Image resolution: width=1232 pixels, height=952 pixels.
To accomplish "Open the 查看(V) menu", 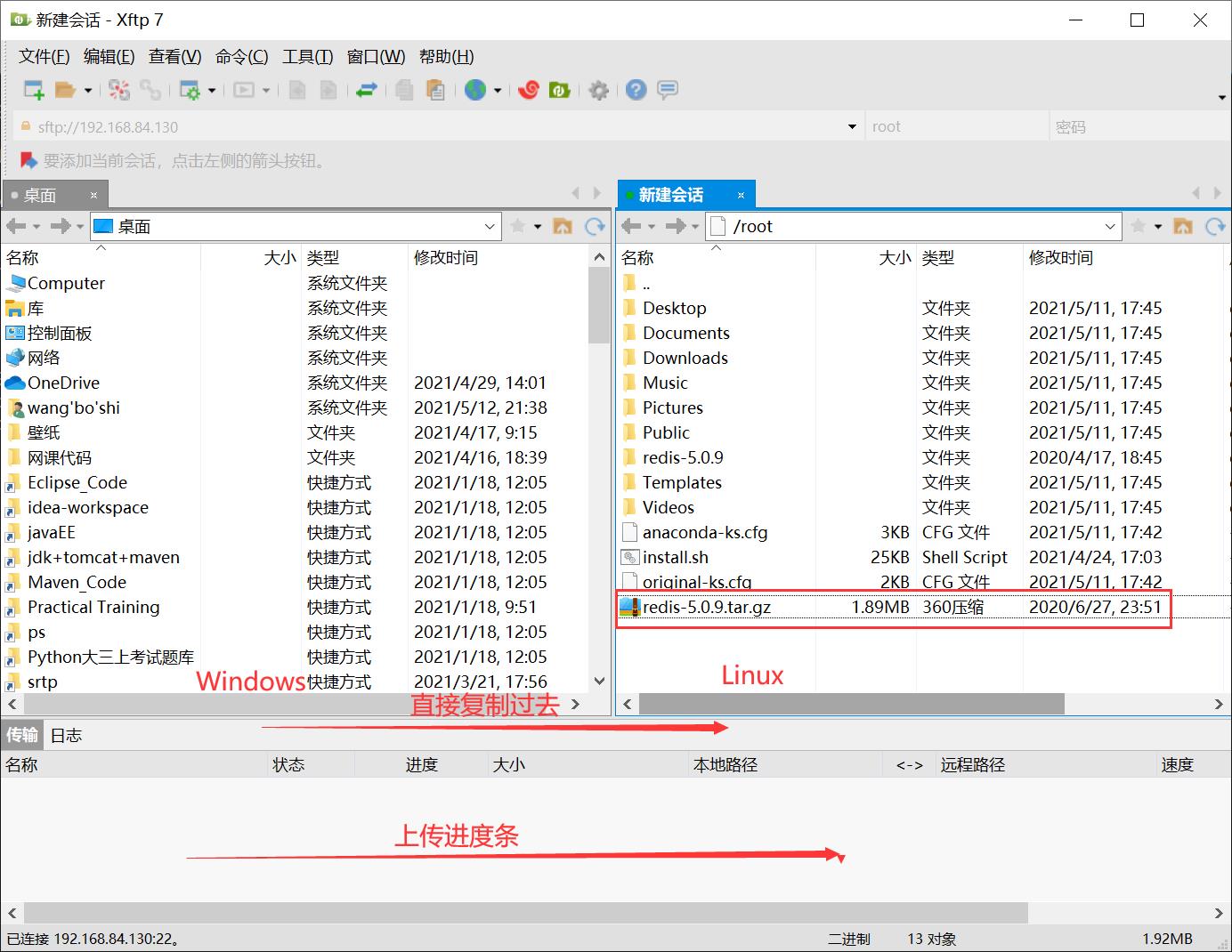I will [x=174, y=57].
